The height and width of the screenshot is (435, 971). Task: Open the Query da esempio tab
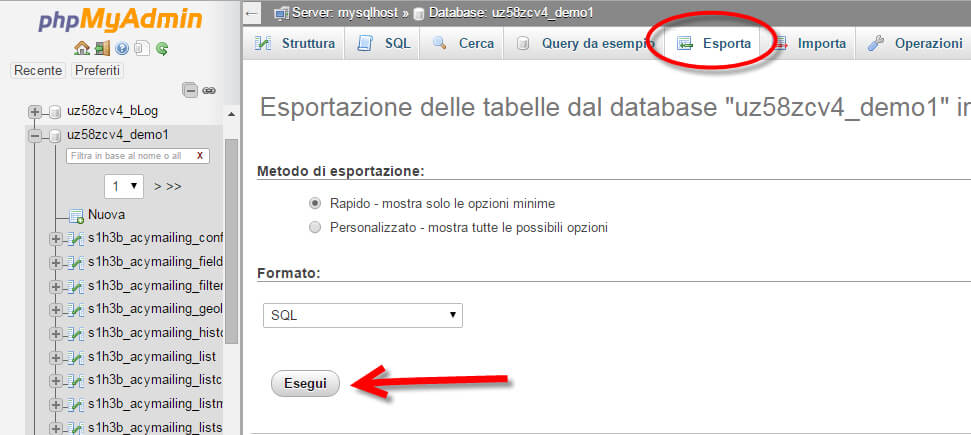583,43
